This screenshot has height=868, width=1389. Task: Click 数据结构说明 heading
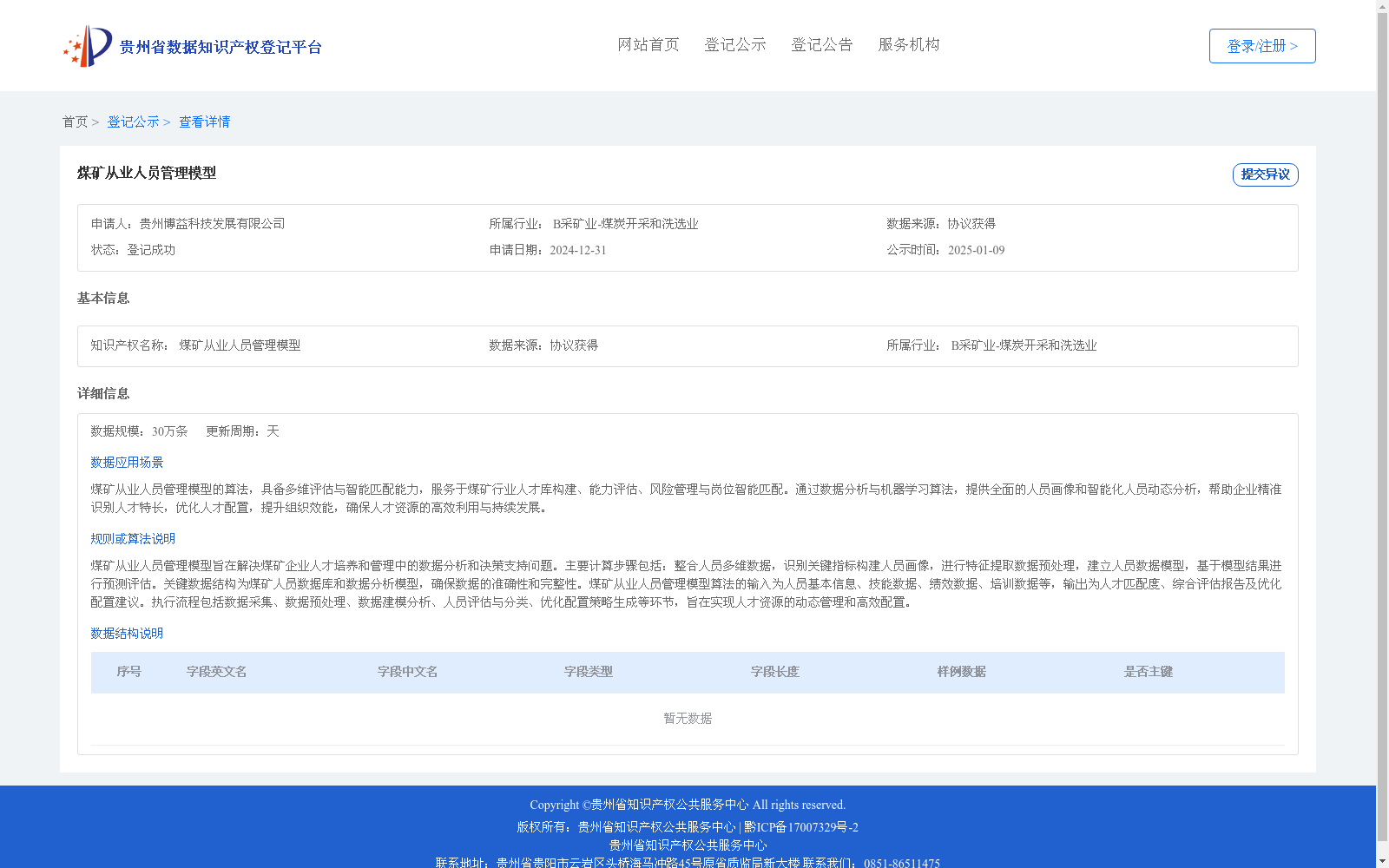tap(127, 634)
